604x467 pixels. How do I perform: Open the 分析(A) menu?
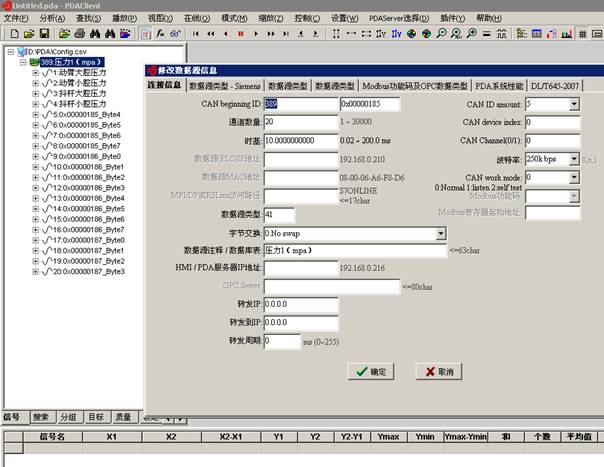52,18
